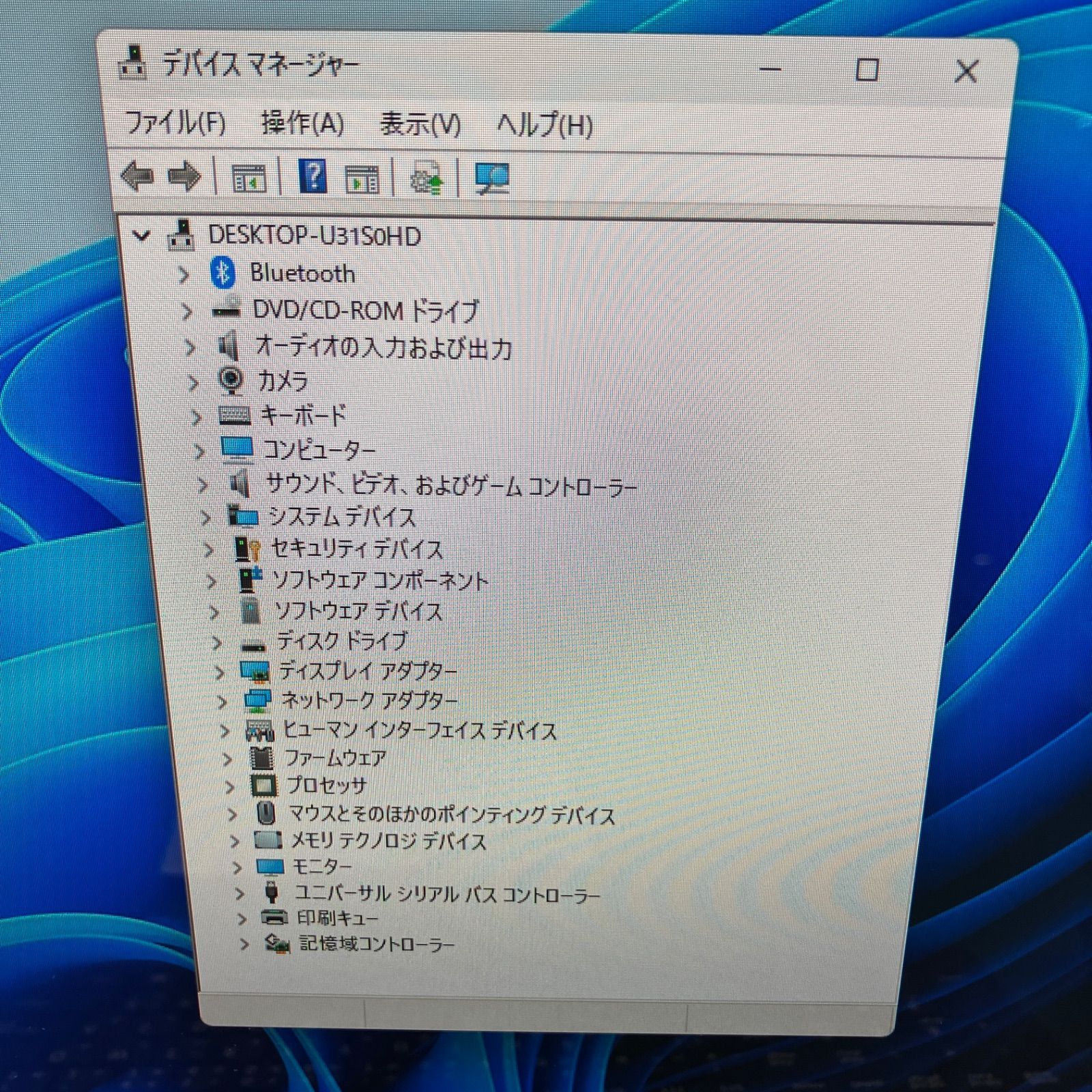
Task: Click the Update device driver toolbar icon
Action: coord(427,179)
